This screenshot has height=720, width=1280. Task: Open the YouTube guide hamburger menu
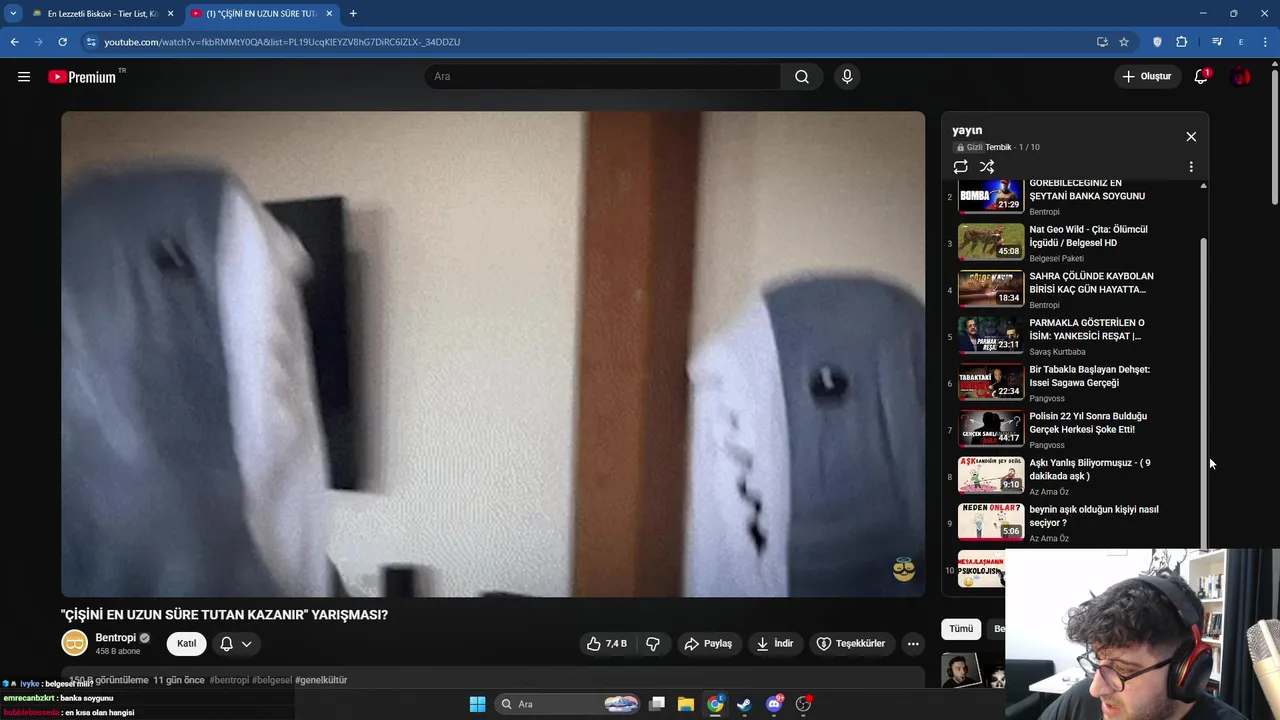pyautogui.click(x=24, y=77)
